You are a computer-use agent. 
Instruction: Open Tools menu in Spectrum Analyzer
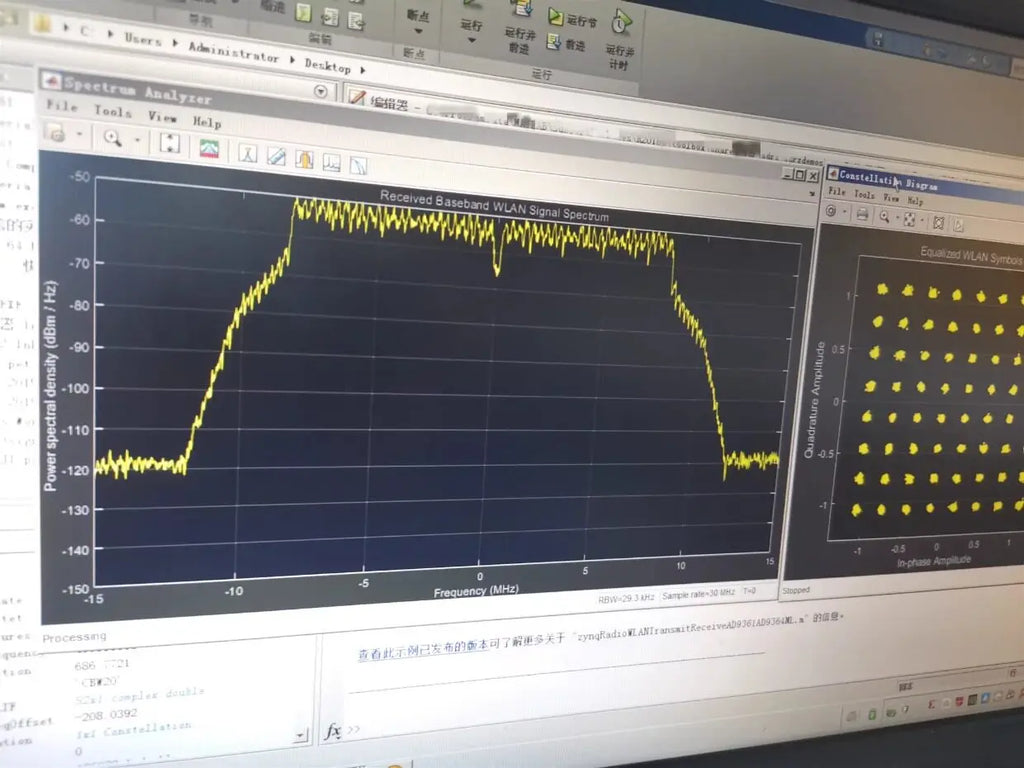tap(112, 111)
